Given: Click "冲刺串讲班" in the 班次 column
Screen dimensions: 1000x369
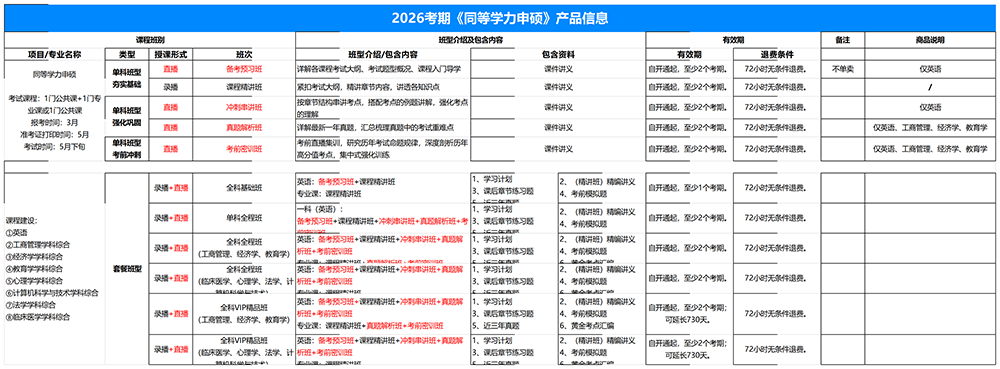Looking at the screenshot, I should (x=244, y=107).
